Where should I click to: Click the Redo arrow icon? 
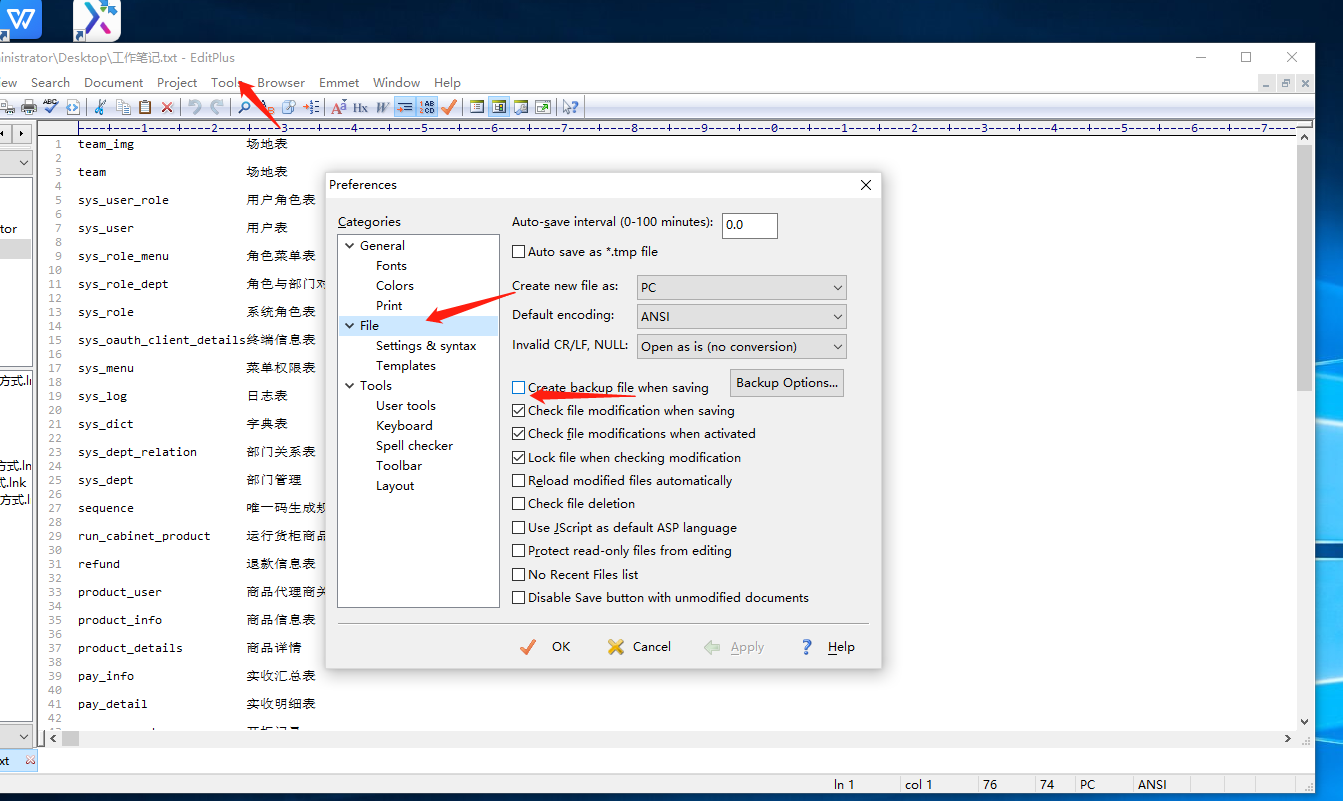click(x=217, y=107)
